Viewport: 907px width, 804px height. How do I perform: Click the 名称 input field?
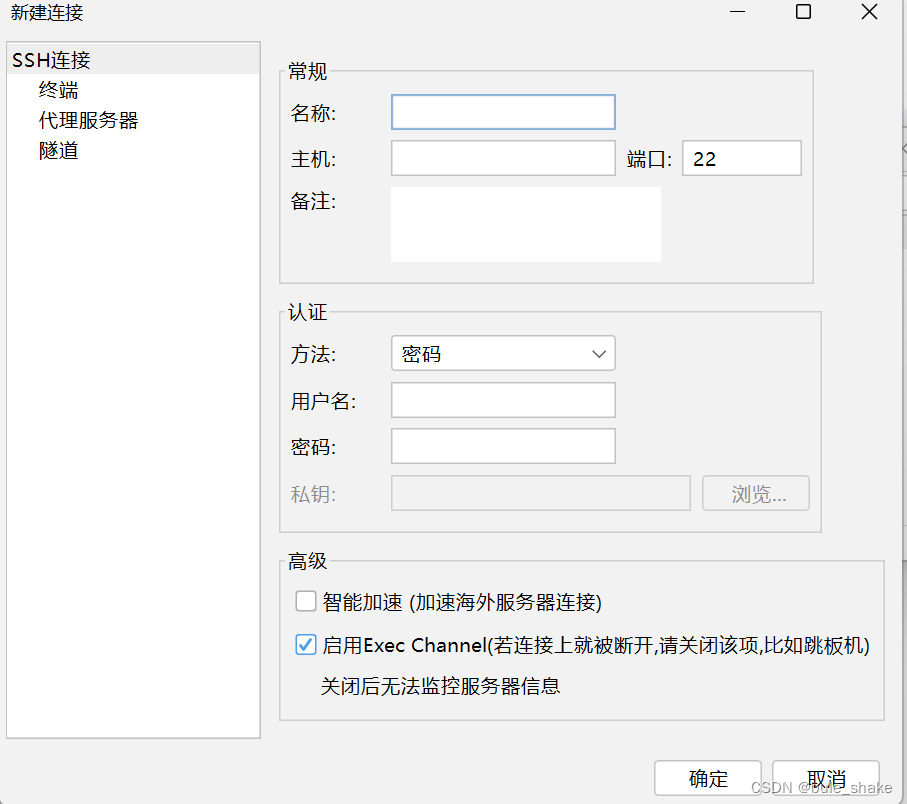[502, 112]
